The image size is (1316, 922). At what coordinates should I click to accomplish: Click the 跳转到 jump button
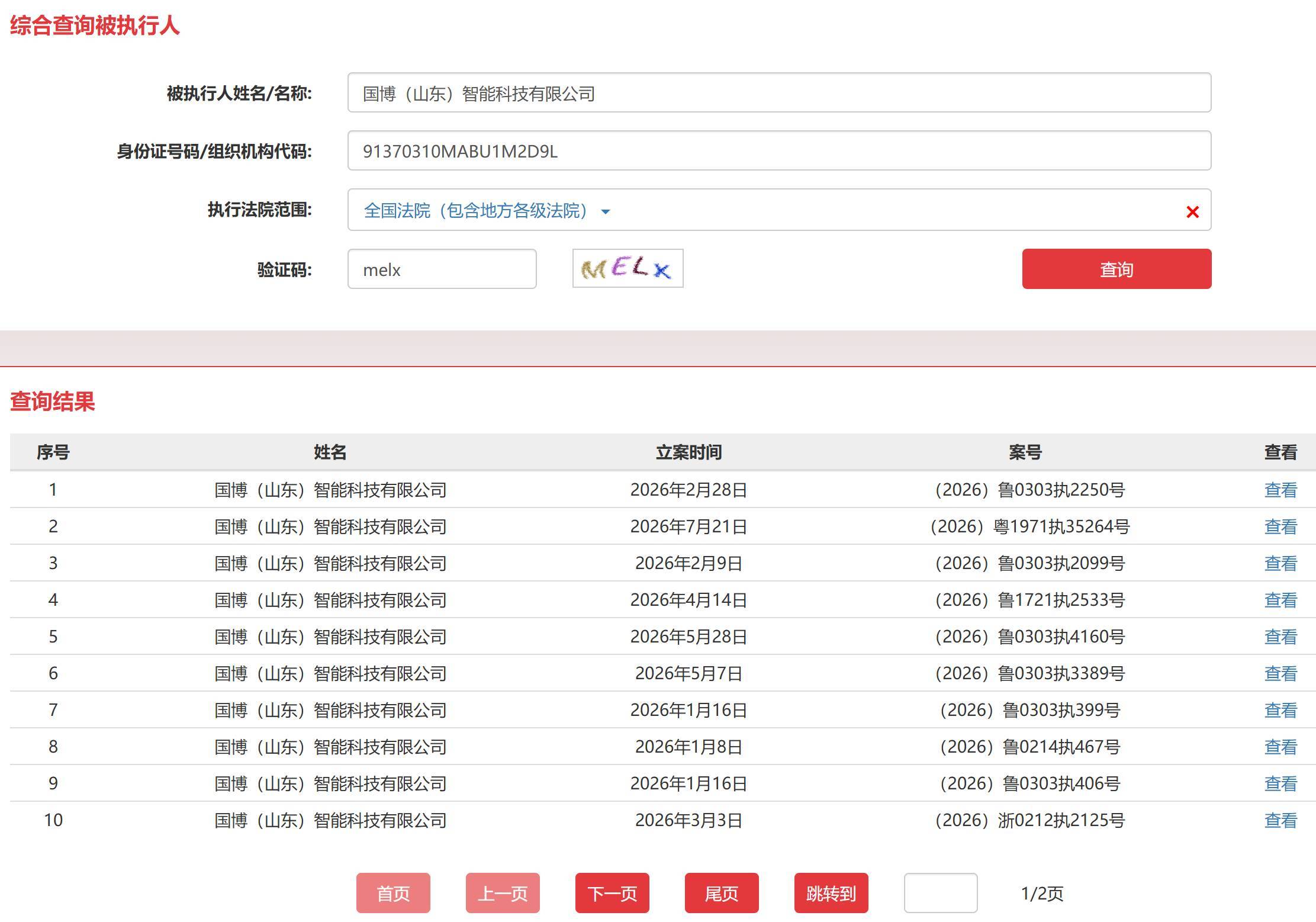[831, 893]
